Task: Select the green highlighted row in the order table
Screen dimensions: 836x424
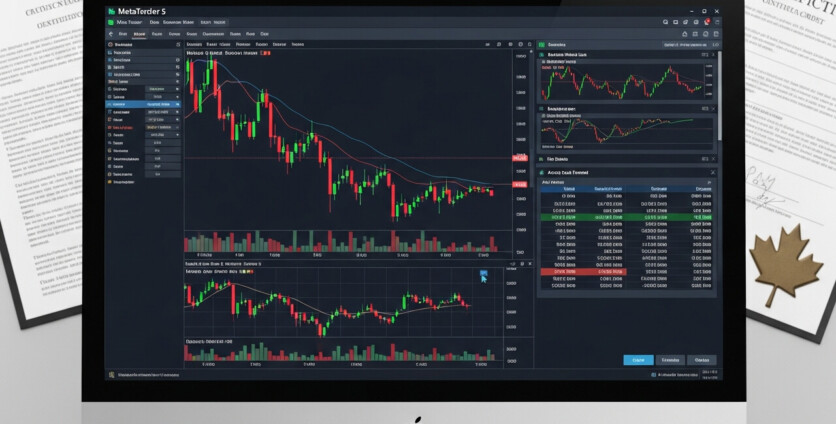Action: tap(626, 218)
